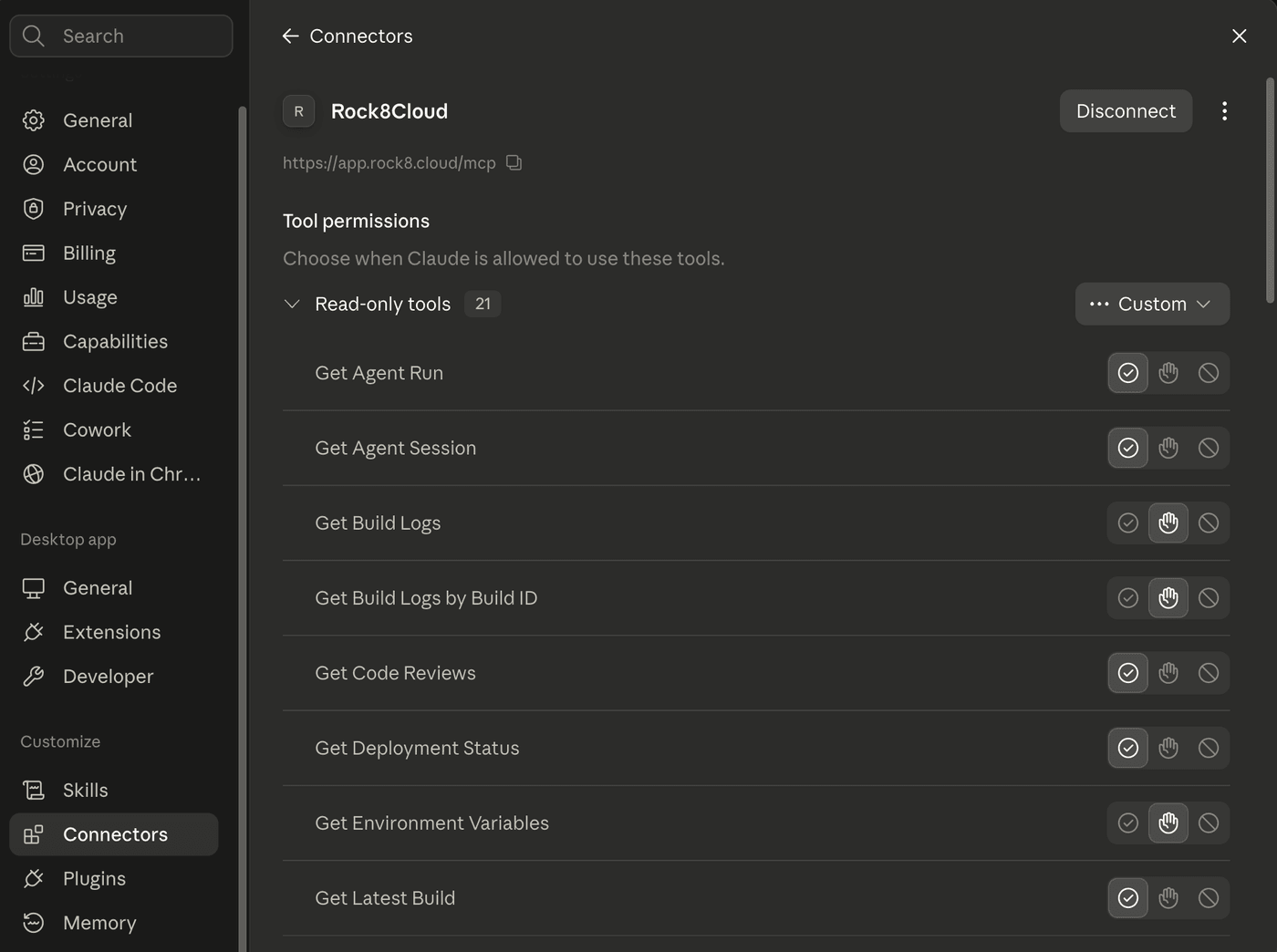This screenshot has height=952, width=1277.
Task: Block the Get Build Logs tool
Action: point(1209,523)
